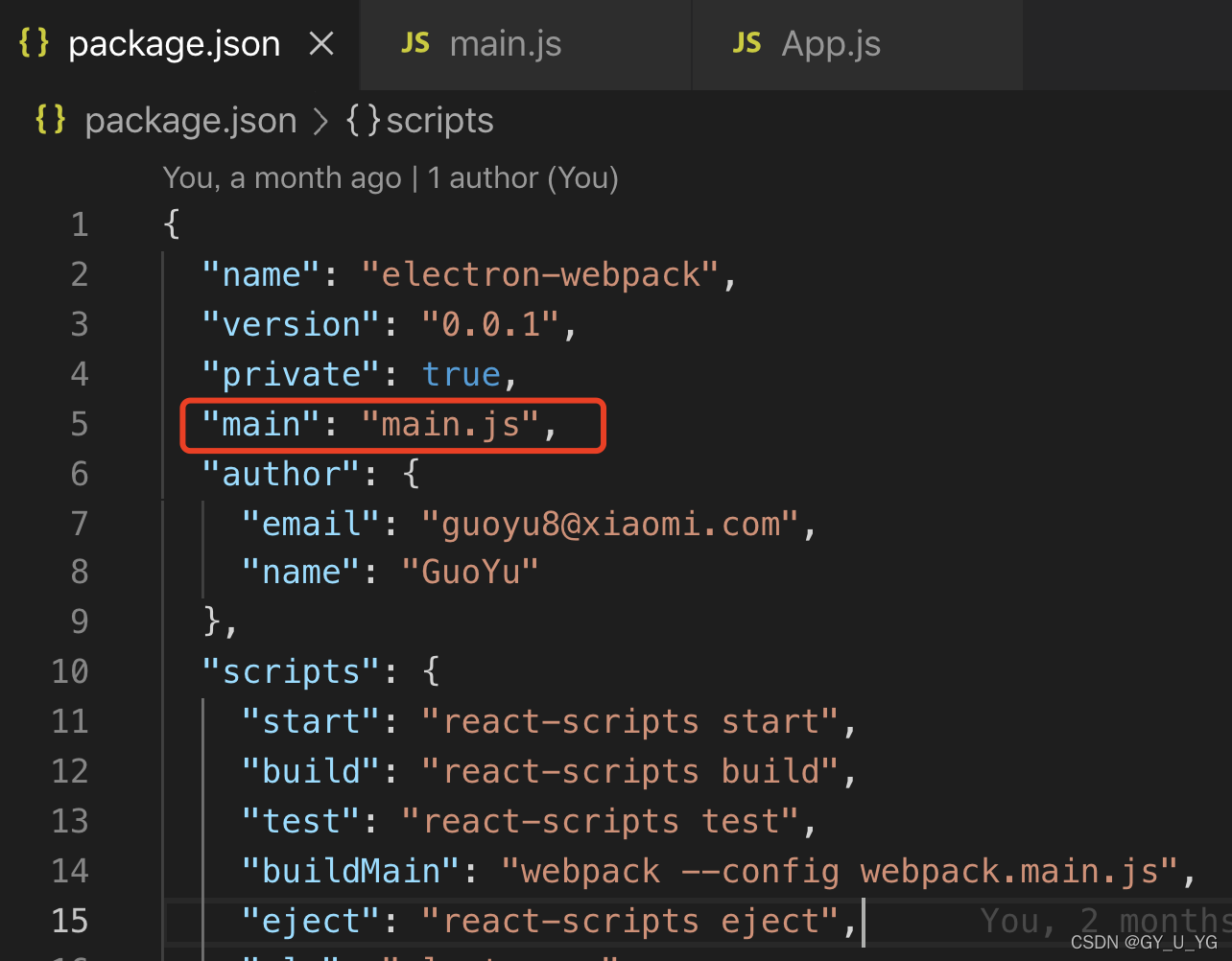
Task: Click the "main.js" value on line 5
Action: pyautogui.click(x=451, y=425)
